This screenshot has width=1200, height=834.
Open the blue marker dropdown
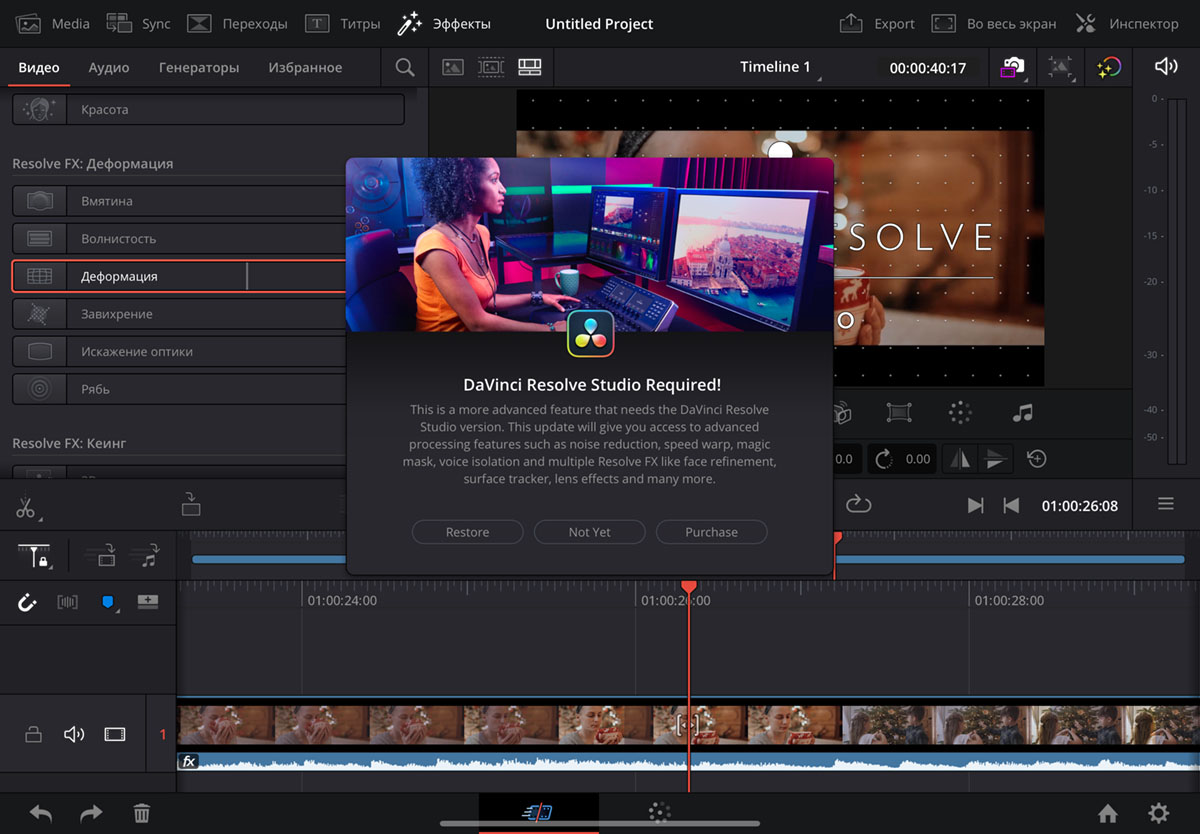[109, 602]
